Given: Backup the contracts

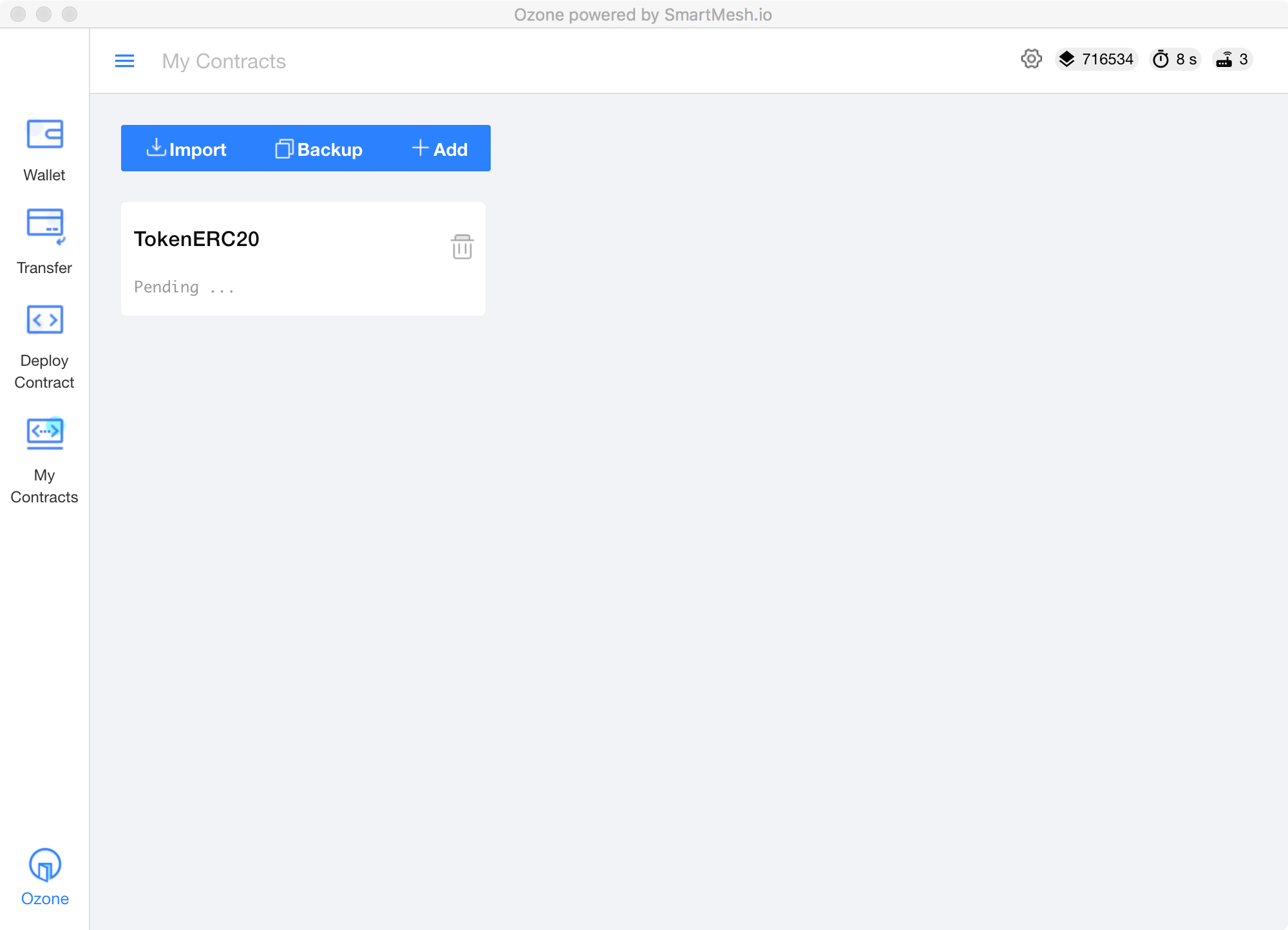Looking at the screenshot, I should pos(319,149).
